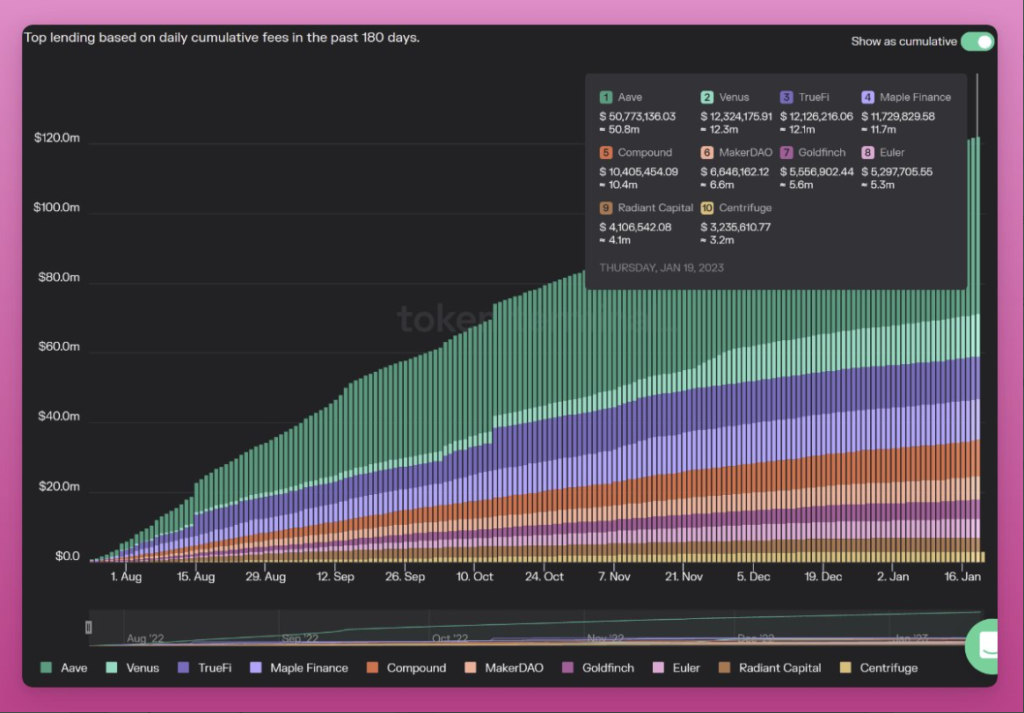The image size is (1024, 713).
Task: Click the 7. Nov x-axis label
Action: point(615,577)
